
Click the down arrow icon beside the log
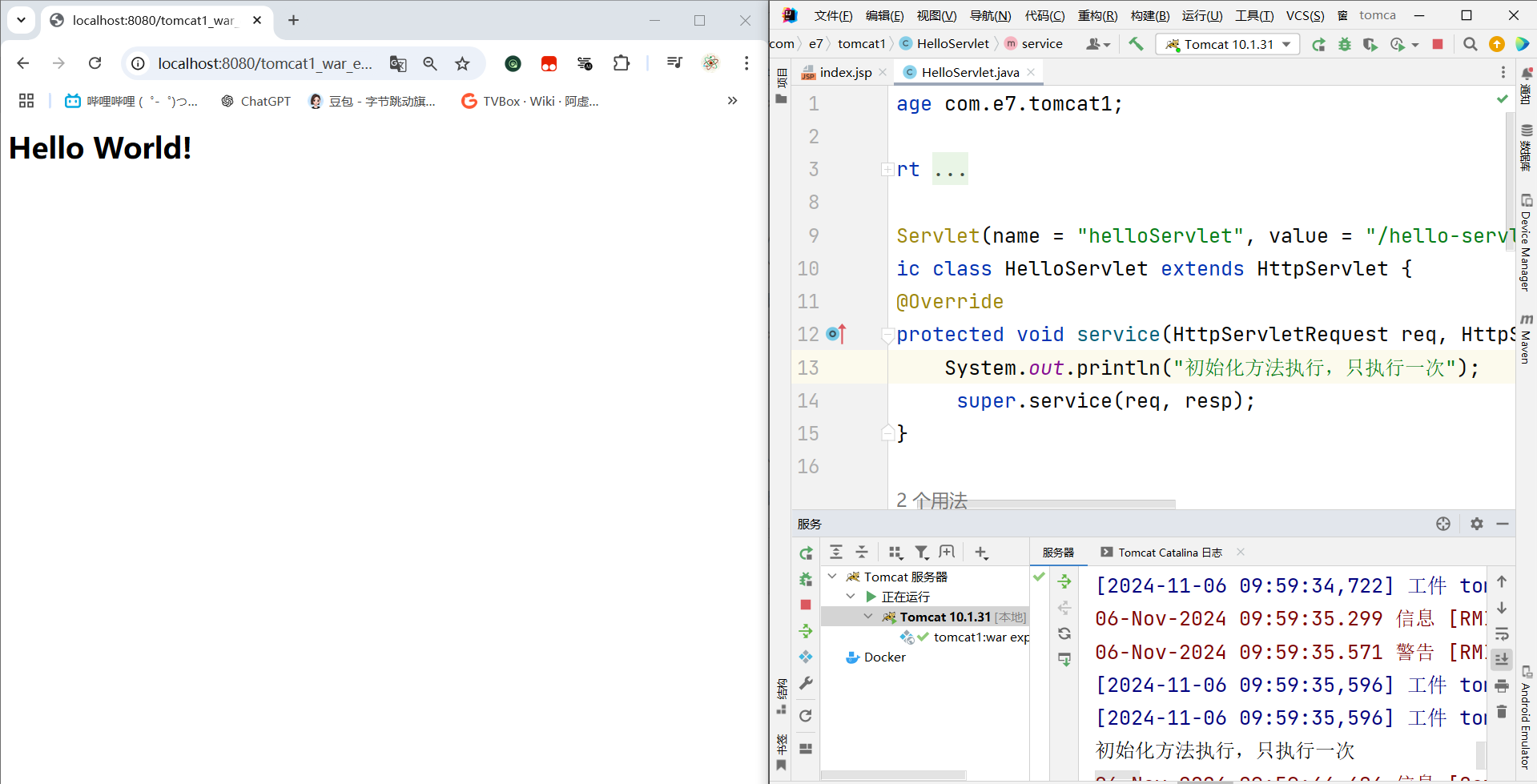point(1502,608)
